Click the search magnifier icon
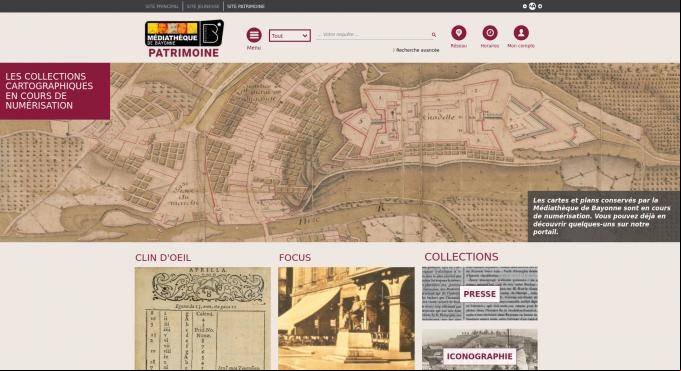Image resolution: width=681 pixels, height=371 pixels. [x=433, y=35]
